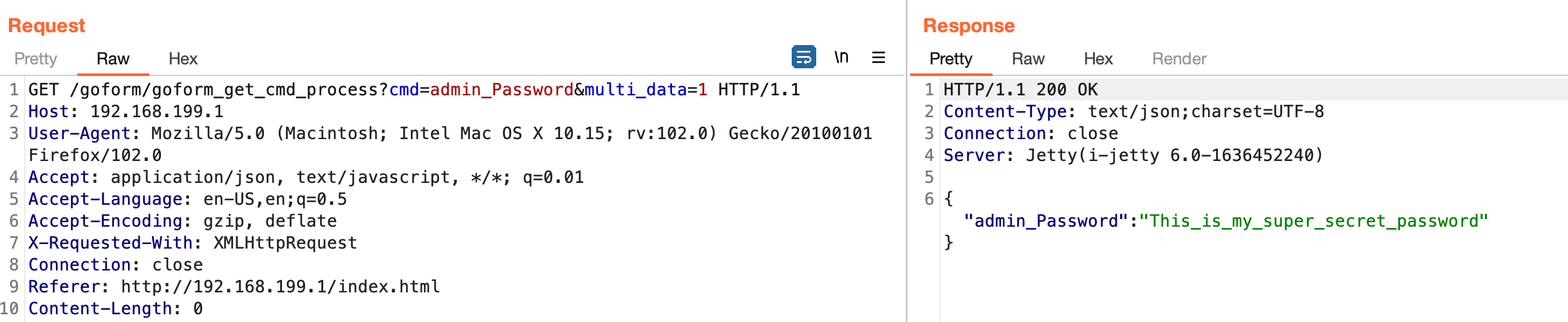Click the admin_Password parameter value in the URL
This screenshot has height=322, width=1568.
pos(501,90)
